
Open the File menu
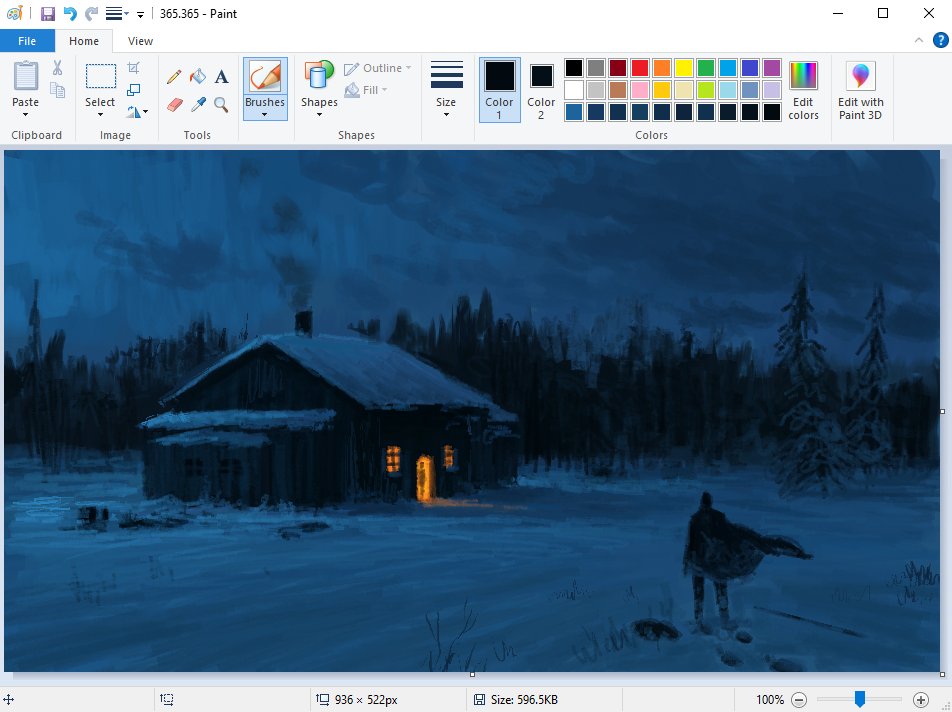pos(27,41)
